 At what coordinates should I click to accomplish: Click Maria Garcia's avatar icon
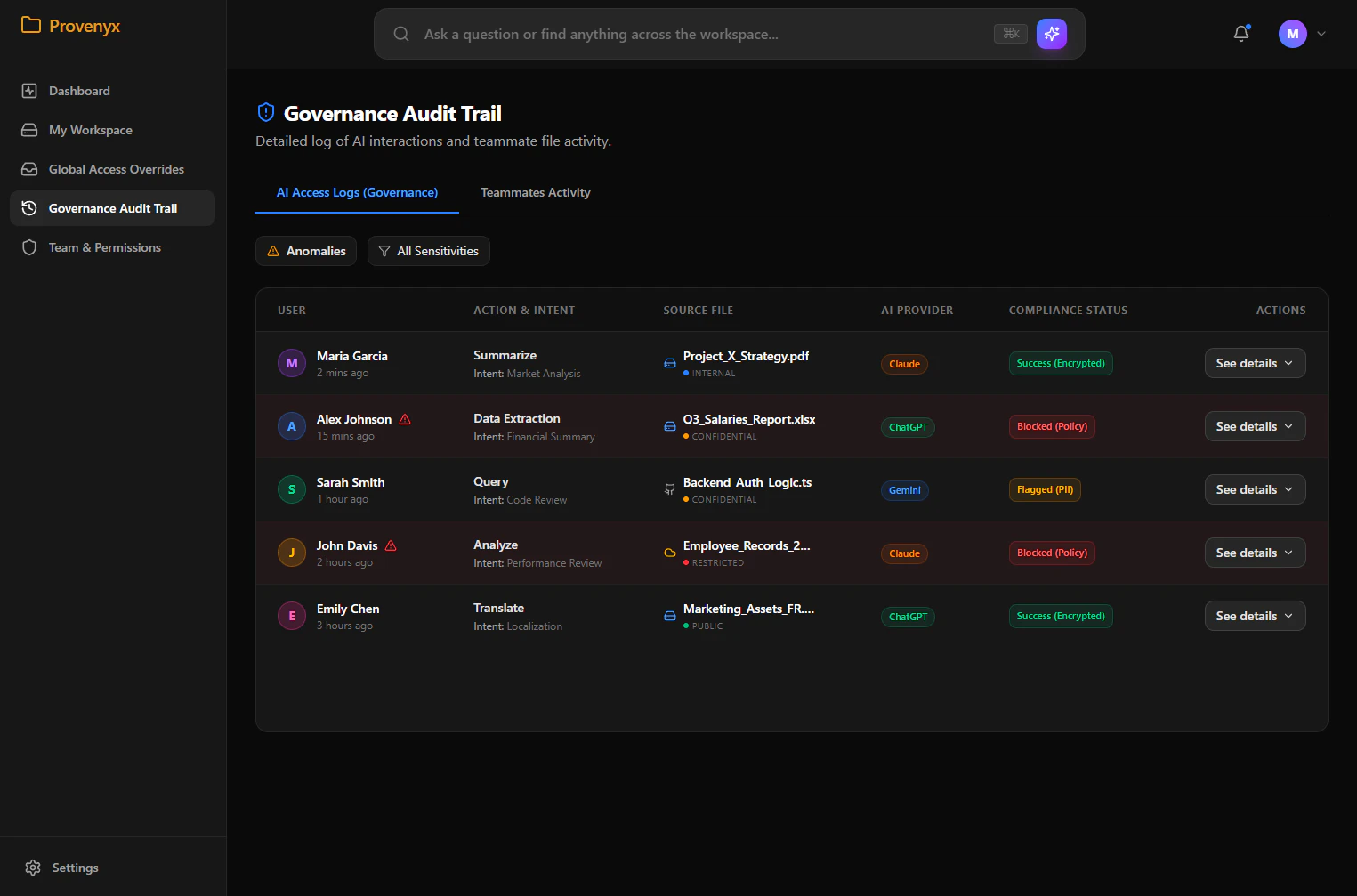(x=292, y=363)
